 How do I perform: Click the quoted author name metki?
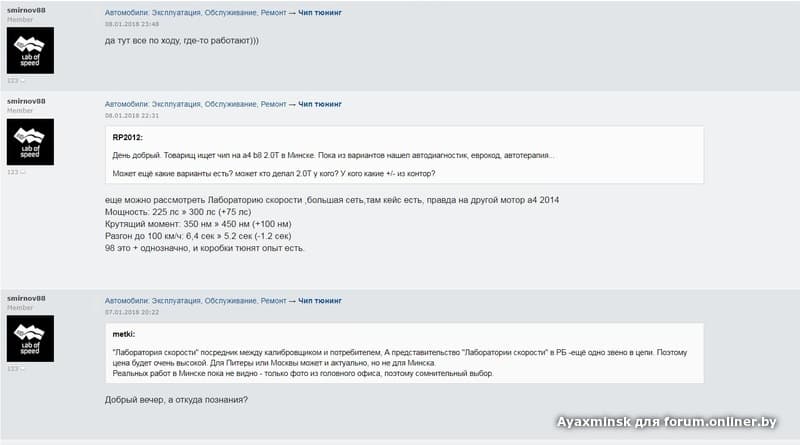pyautogui.click(x=123, y=334)
